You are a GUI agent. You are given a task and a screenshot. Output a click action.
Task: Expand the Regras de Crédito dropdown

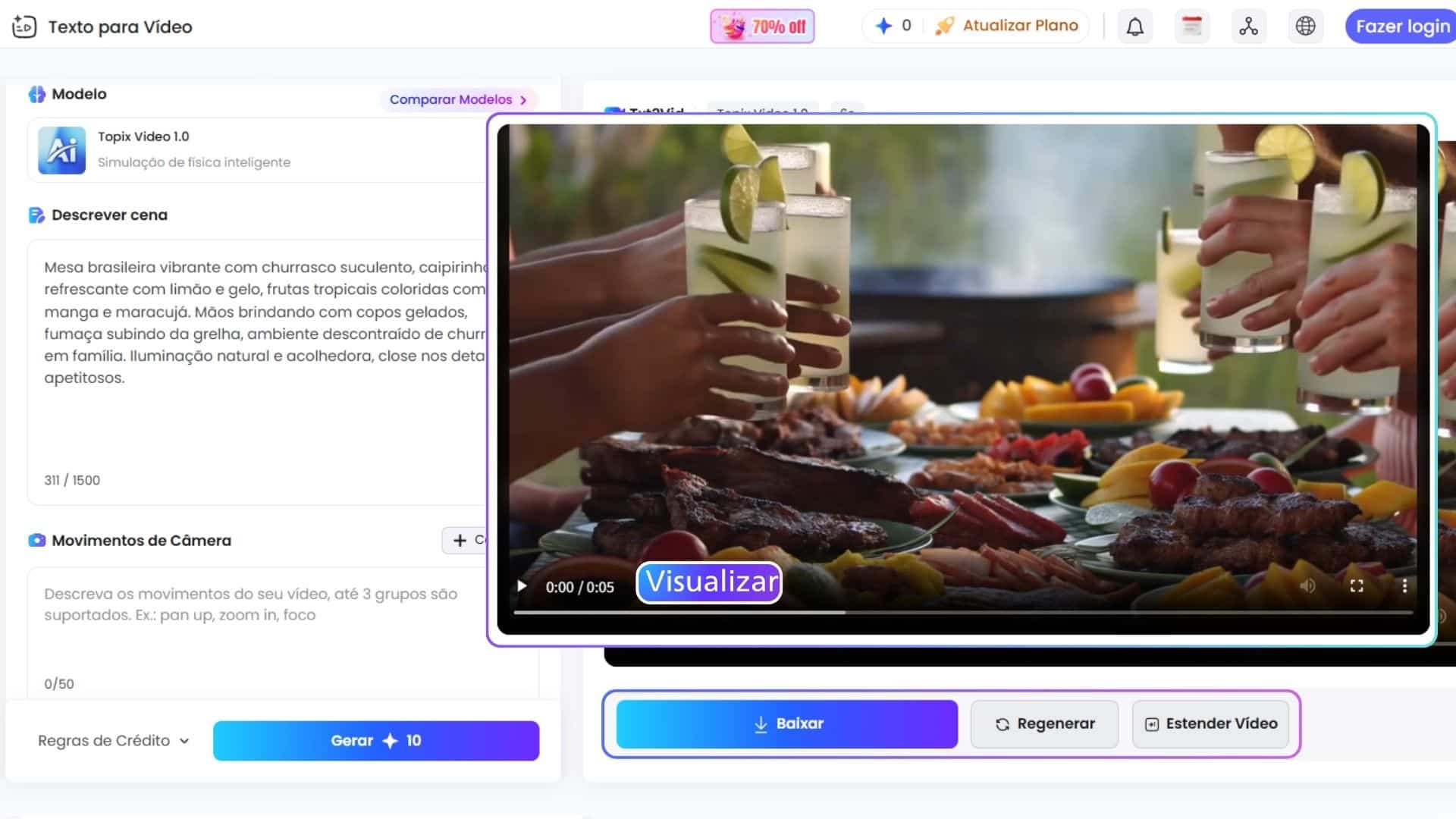(112, 741)
